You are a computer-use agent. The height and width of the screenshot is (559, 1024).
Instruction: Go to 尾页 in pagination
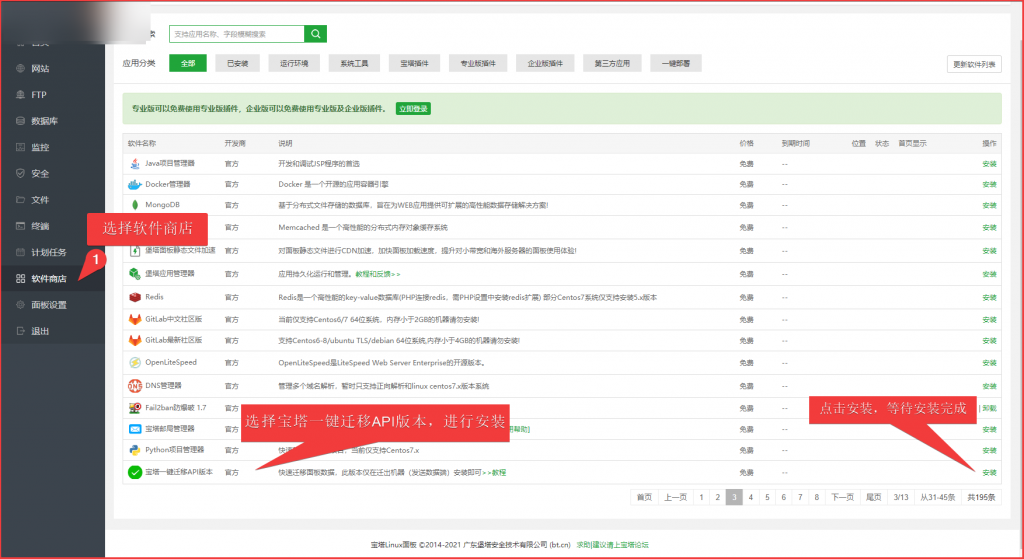click(x=874, y=497)
